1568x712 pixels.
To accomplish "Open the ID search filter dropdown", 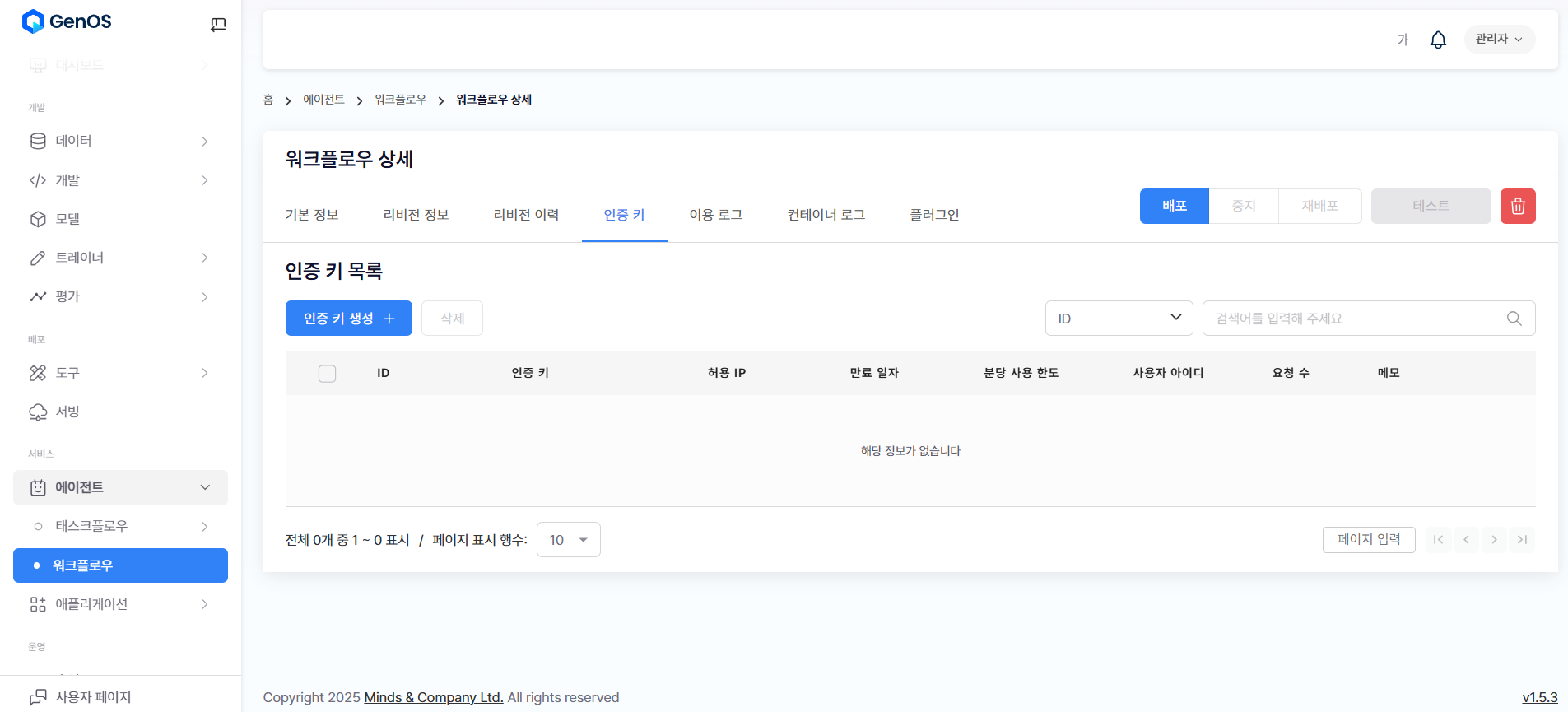I will tap(1118, 319).
